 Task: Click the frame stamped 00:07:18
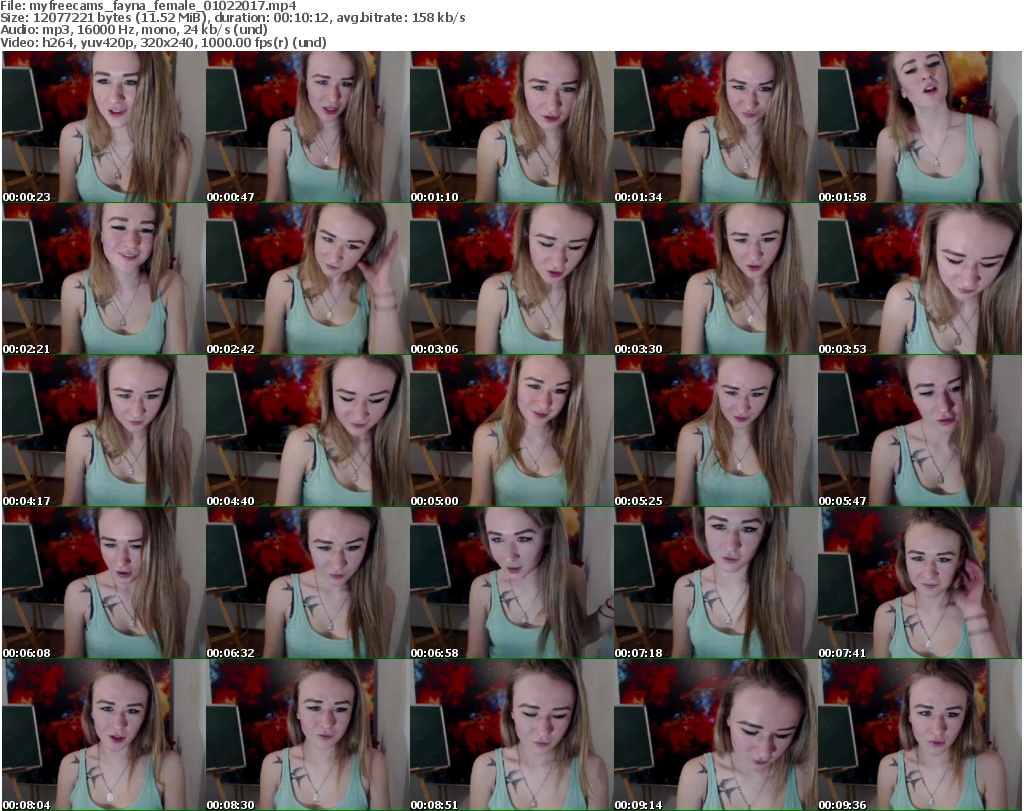click(x=716, y=583)
